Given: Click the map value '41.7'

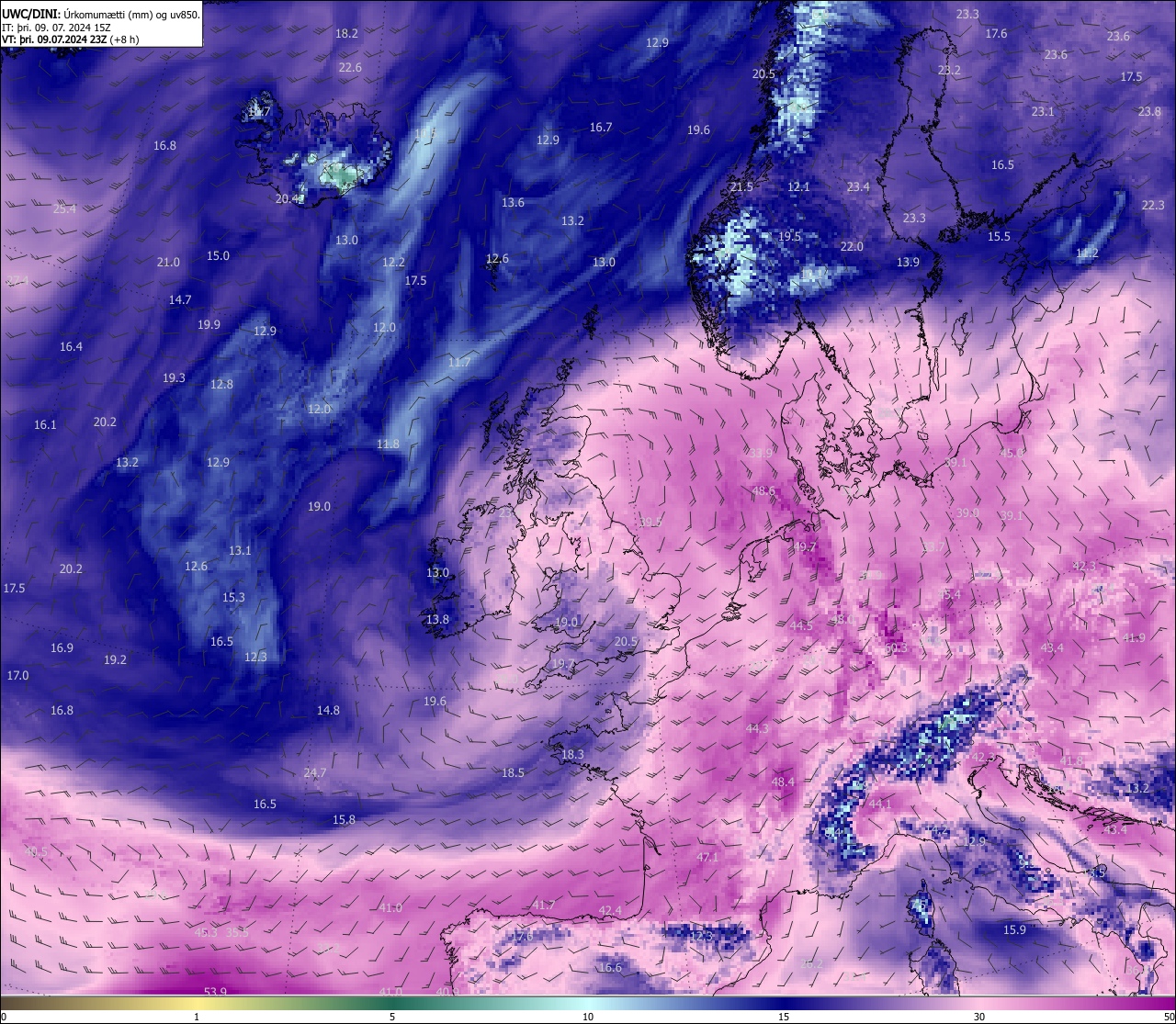Looking at the screenshot, I should pos(544,905).
